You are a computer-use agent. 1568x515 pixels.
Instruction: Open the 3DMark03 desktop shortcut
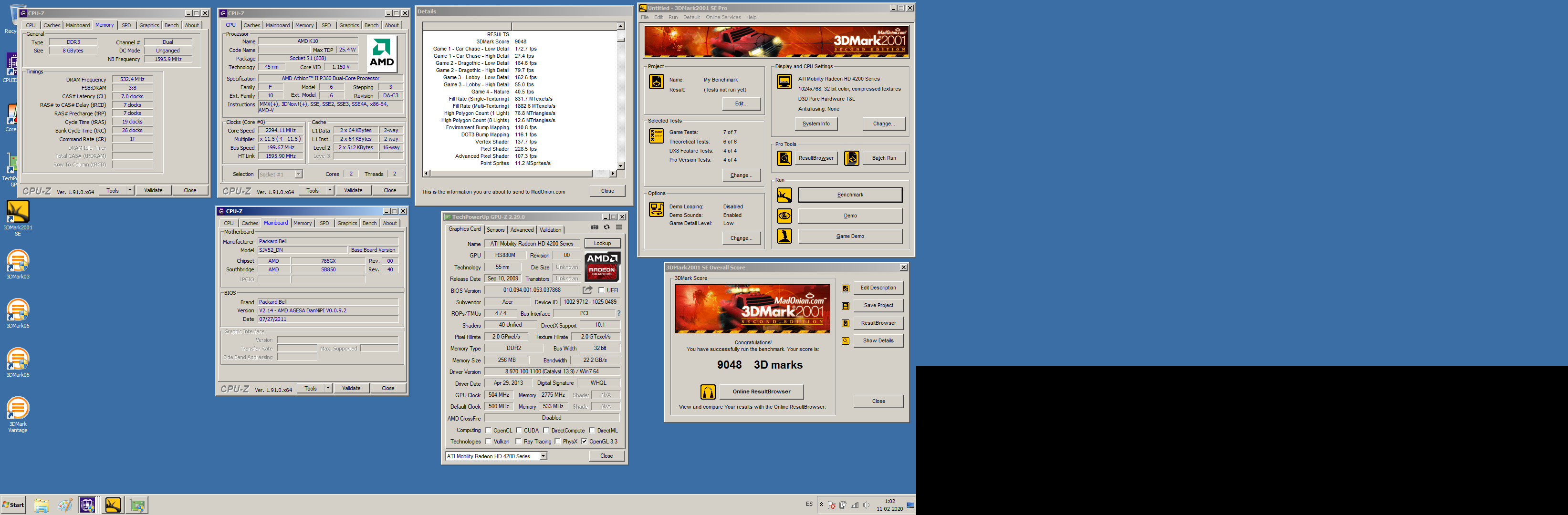coord(18,264)
